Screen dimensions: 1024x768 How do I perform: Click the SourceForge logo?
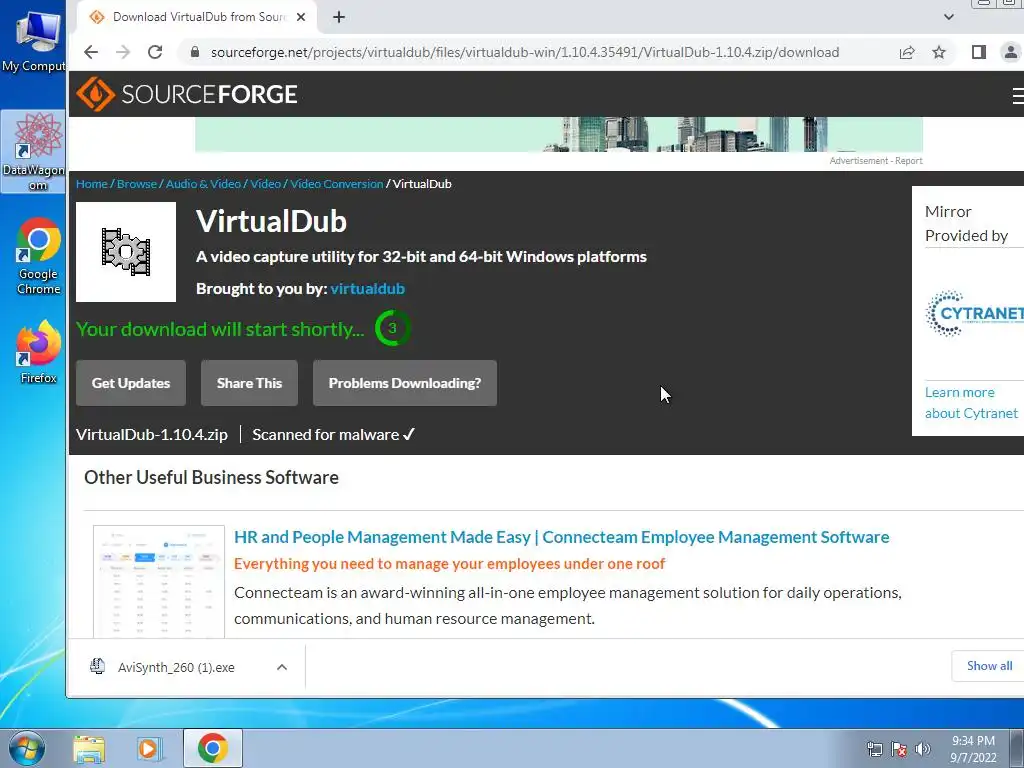click(x=187, y=94)
